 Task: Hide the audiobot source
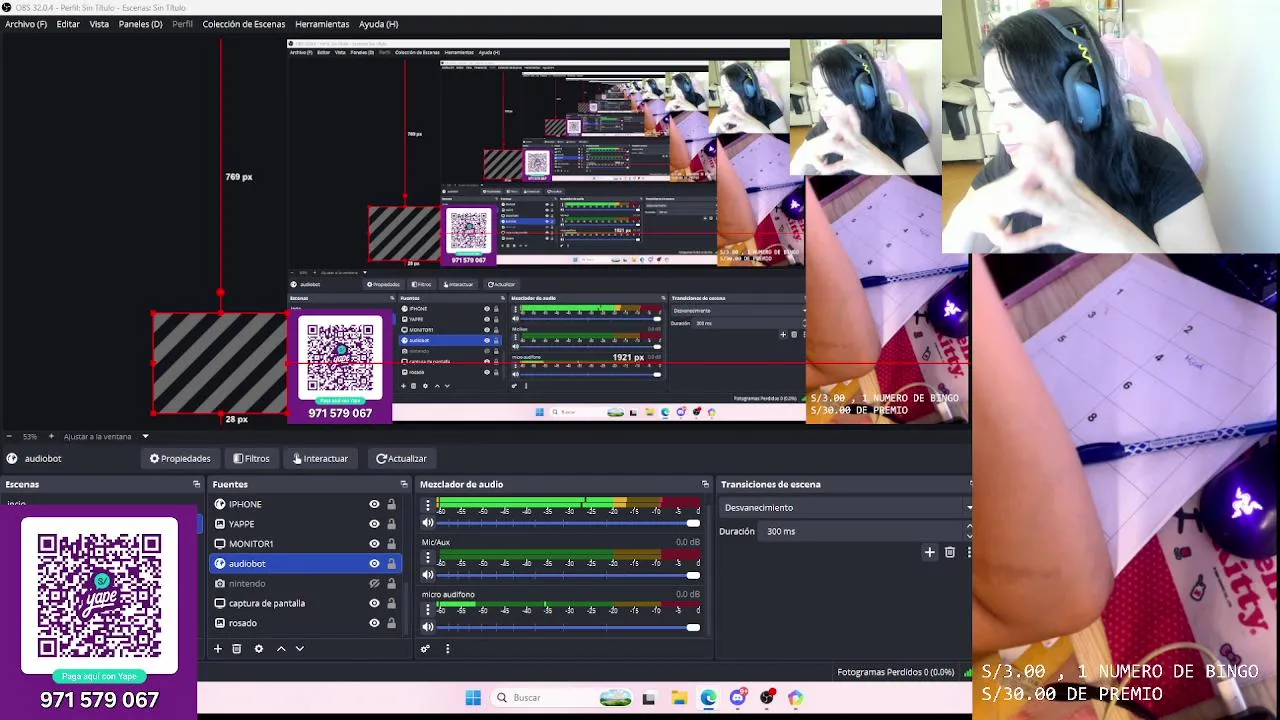click(x=374, y=564)
